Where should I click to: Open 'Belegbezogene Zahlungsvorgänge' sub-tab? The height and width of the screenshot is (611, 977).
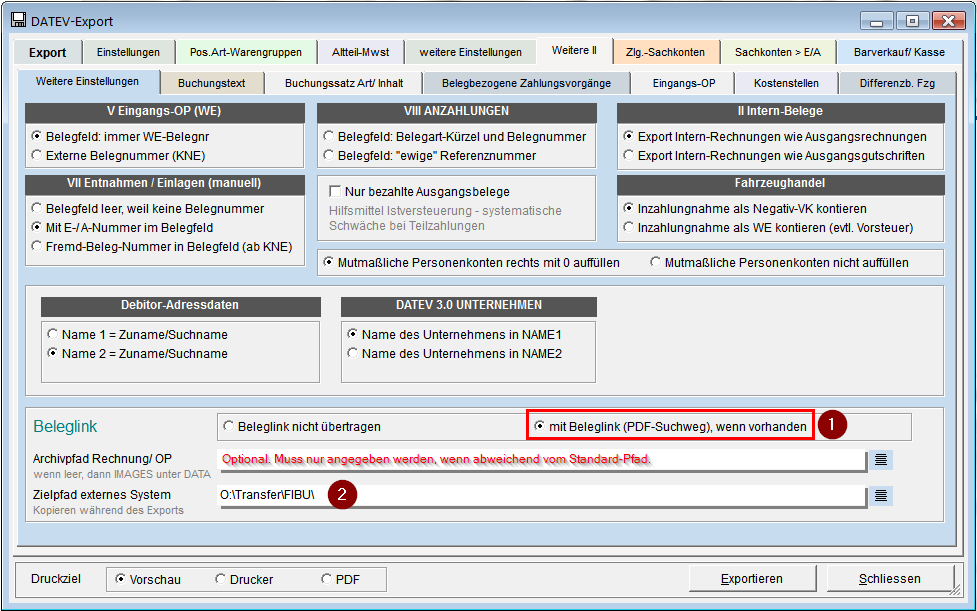click(x=527, y=83)
